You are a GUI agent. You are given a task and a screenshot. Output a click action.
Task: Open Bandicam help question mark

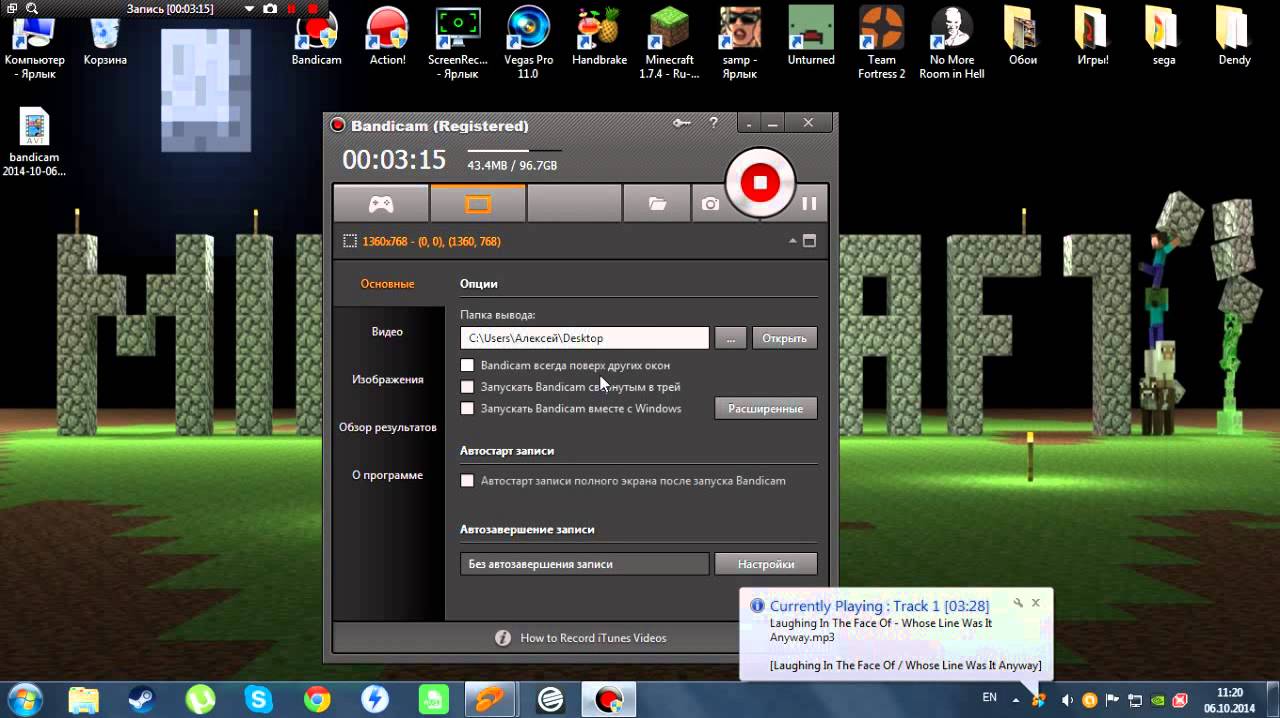tap(713, 123)
